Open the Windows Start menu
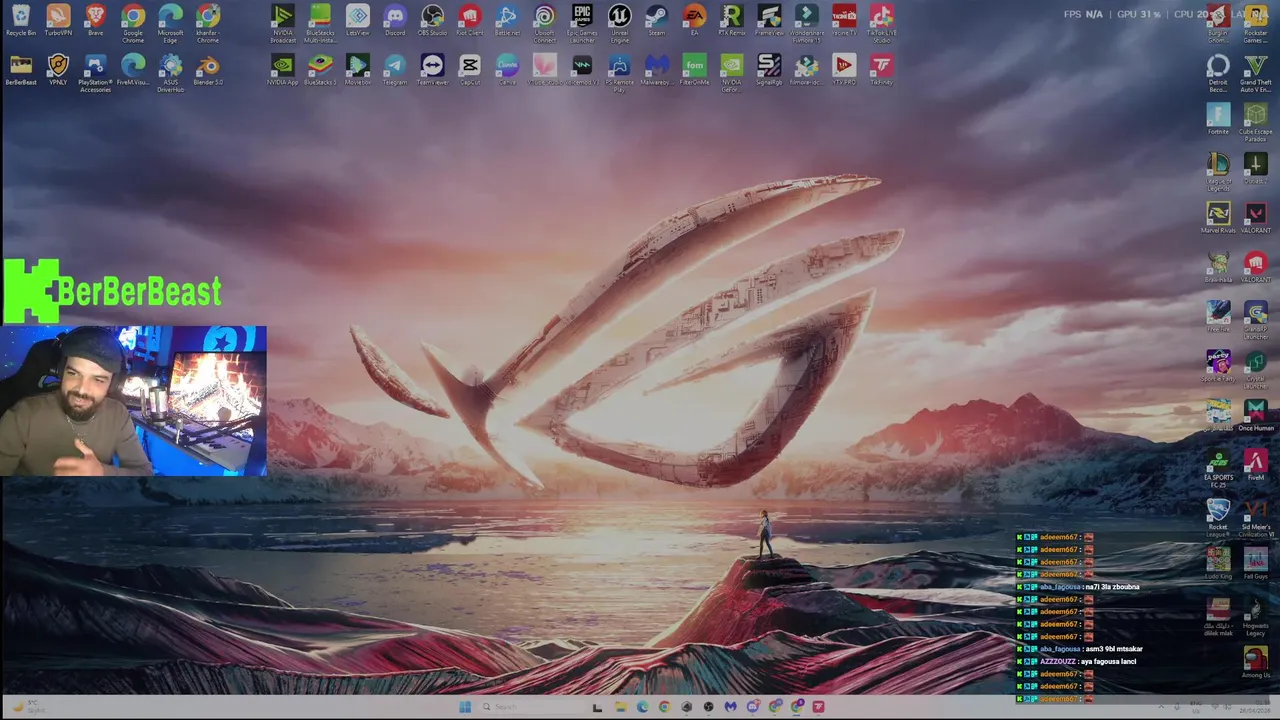The image size is (1280, 720). (465, 707)
